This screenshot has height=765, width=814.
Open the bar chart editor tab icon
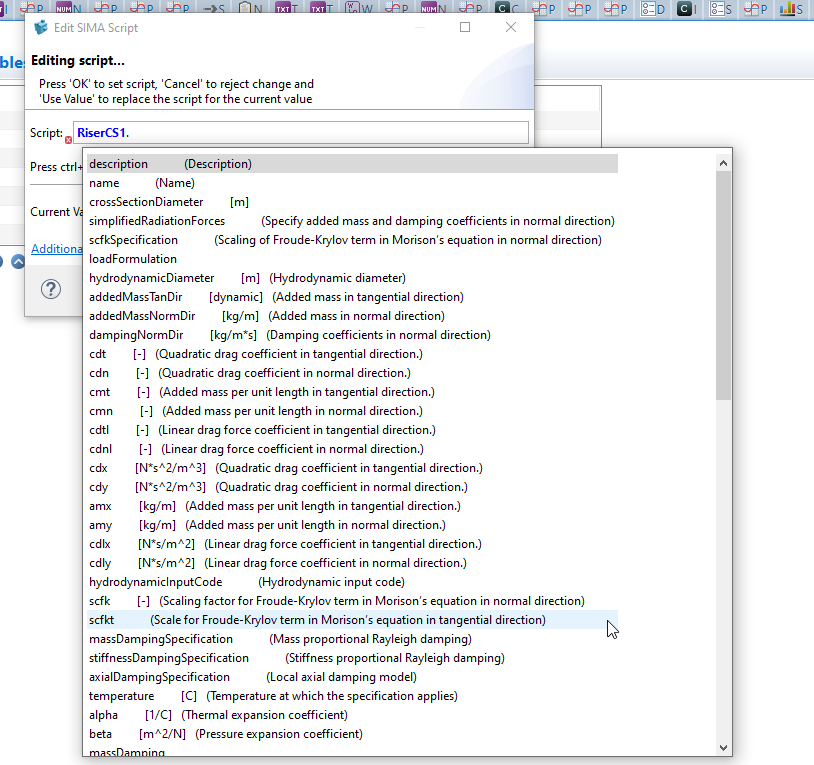click(791, 9)
